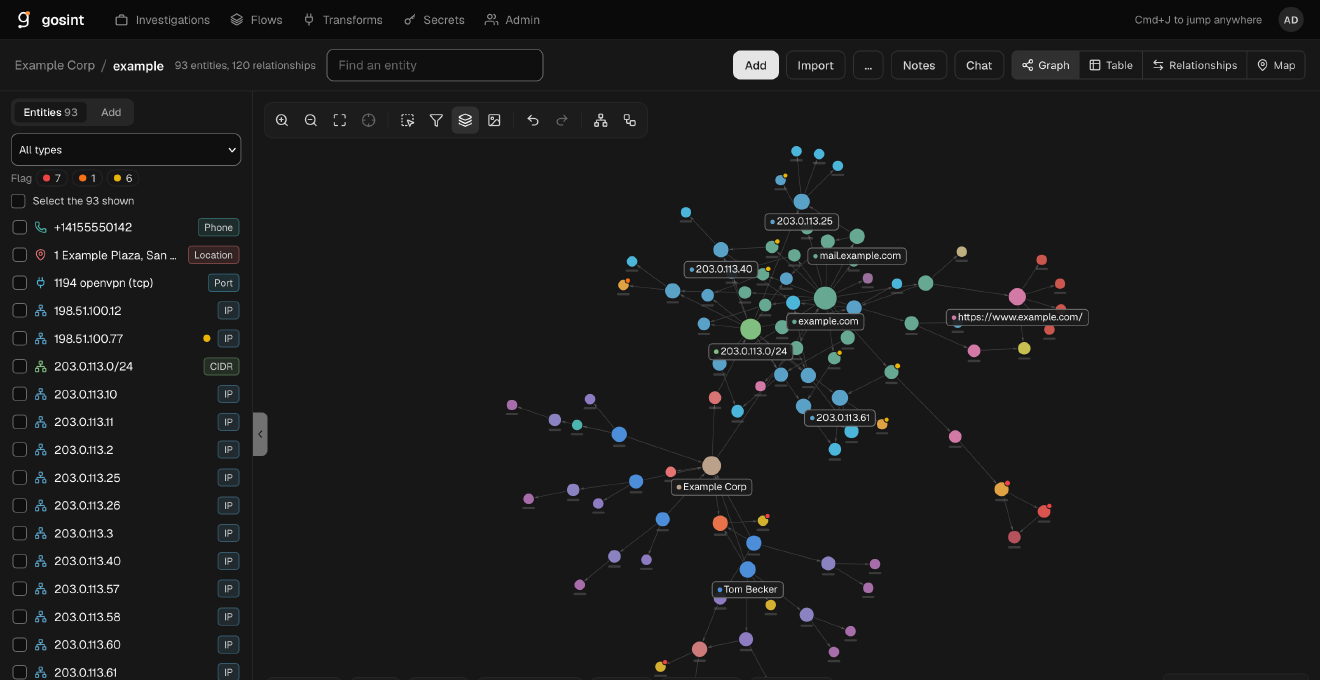This screenshot has width=1320, height=680.
Task: Check the 'Select the 93 shown' checkbox
Action: coord(18,201)
